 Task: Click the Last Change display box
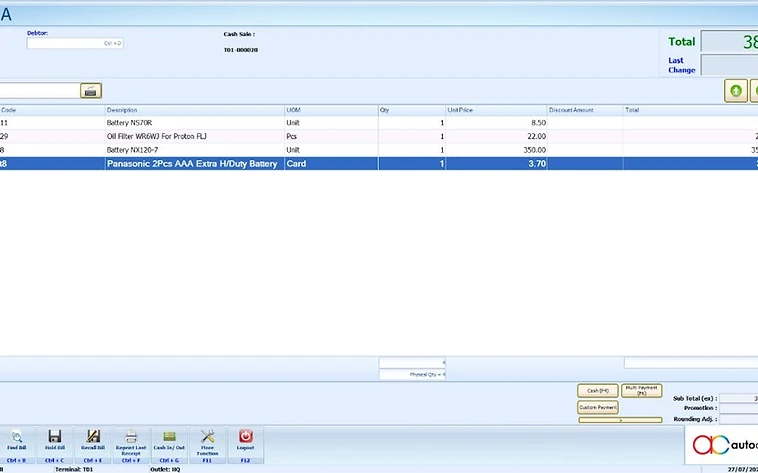click(729, 65)
